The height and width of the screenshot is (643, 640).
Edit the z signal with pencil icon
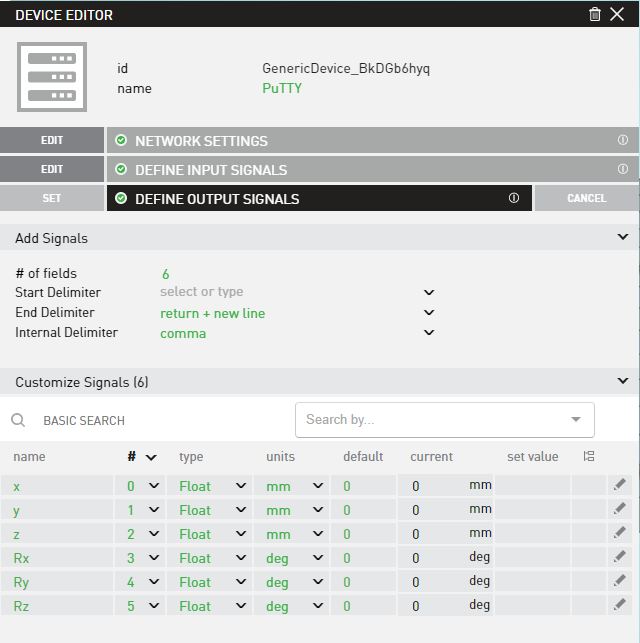[x=620, y=533]
